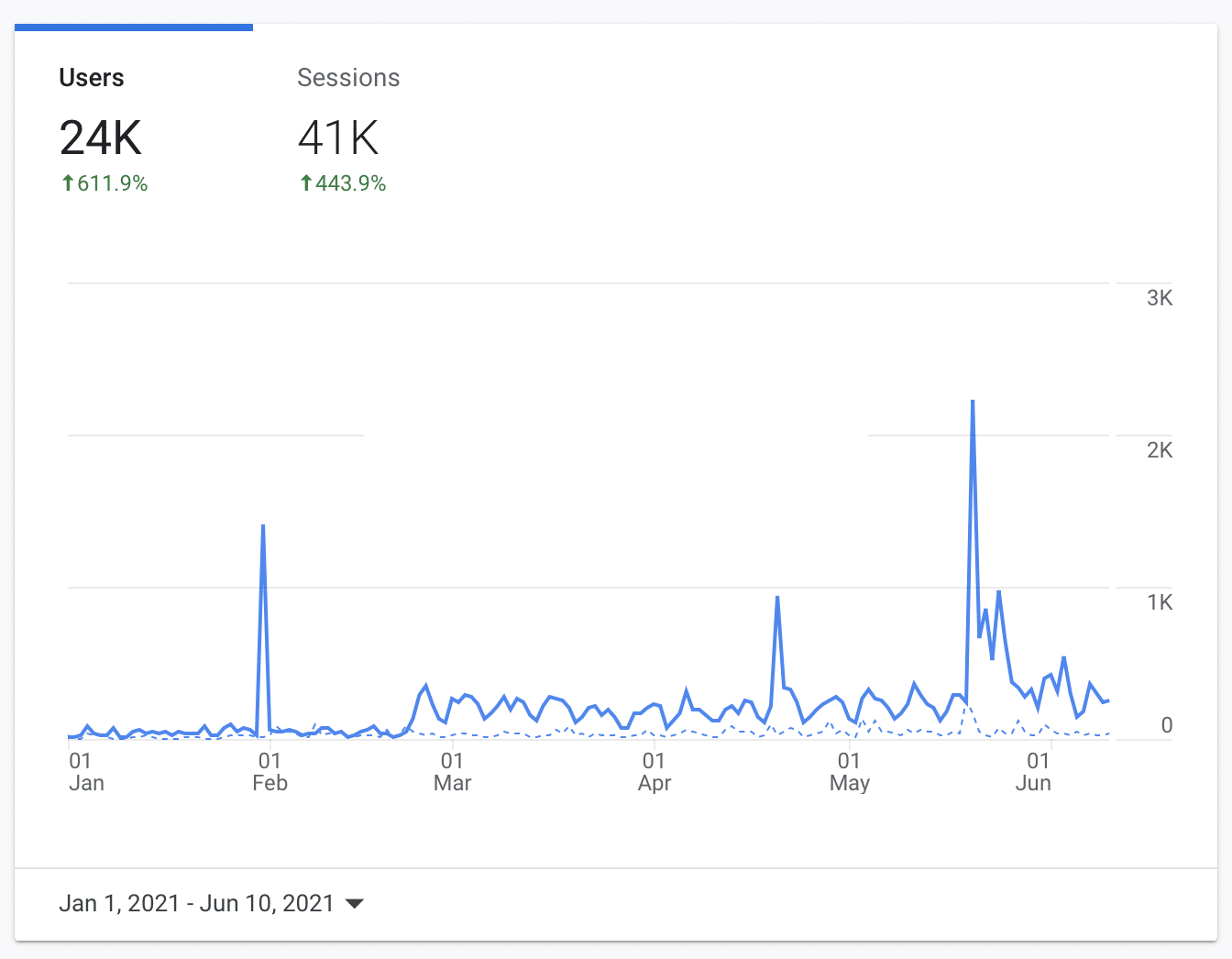Viewport: 1232px width, 959px height.
Task: Click the upward arrow icon beside 611.9%
Action: pos(68,183)
